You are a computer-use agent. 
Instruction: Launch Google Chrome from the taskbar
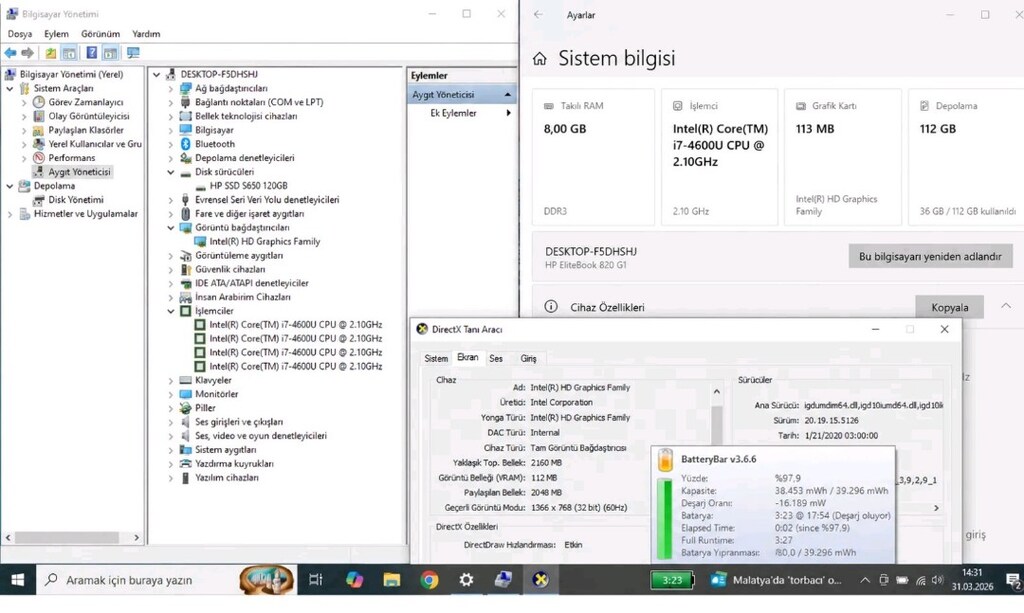click(429, 580)
